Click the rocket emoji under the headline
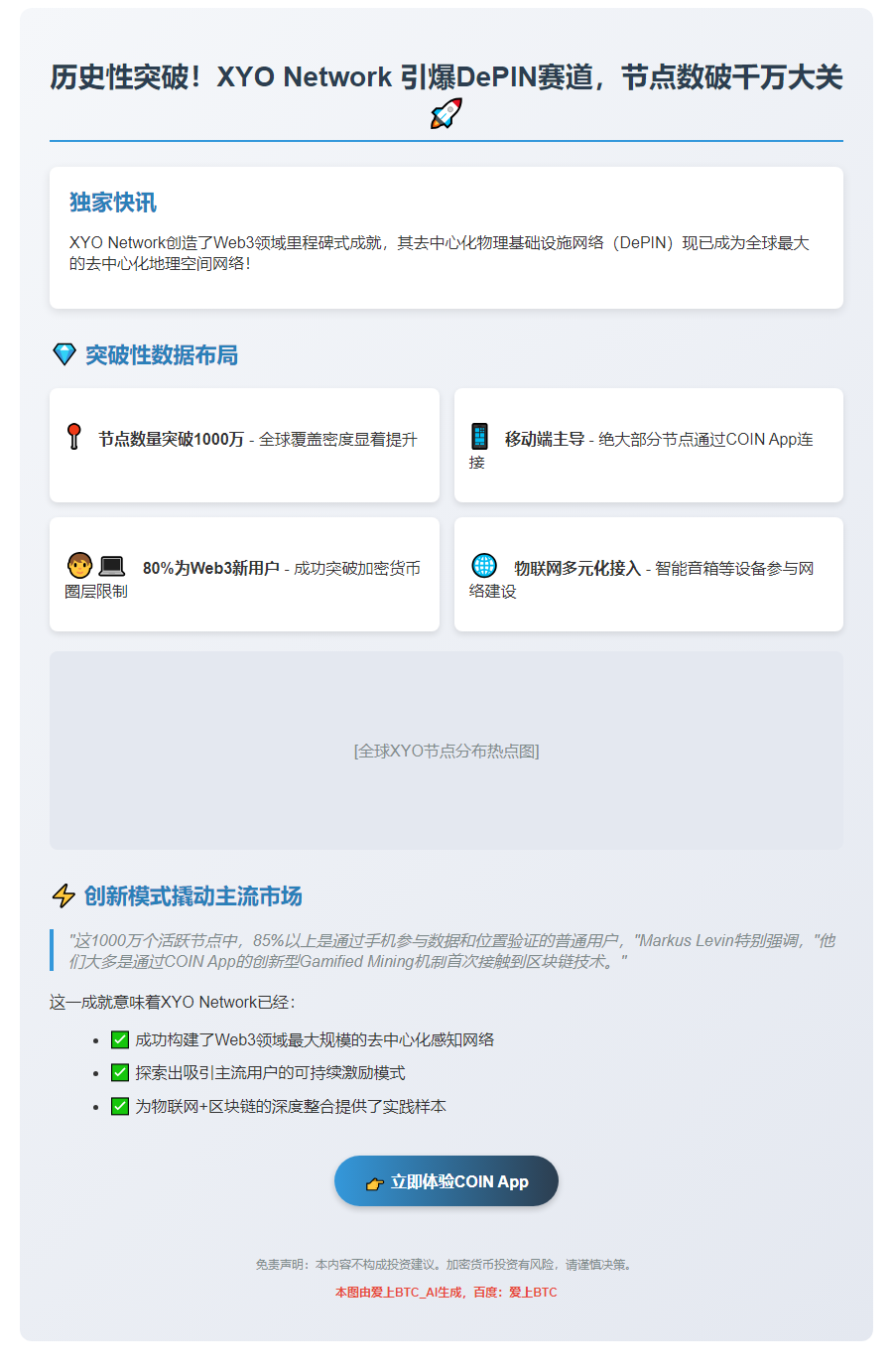This screenshot has height=1372, width=893. [446, 113]
